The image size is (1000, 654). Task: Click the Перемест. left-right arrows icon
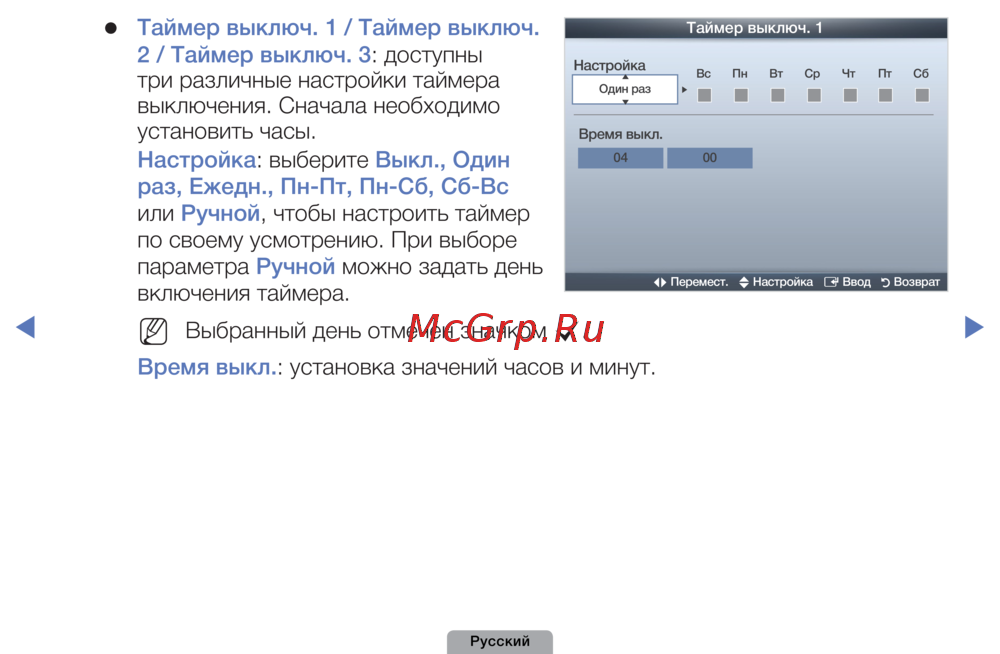660,283
